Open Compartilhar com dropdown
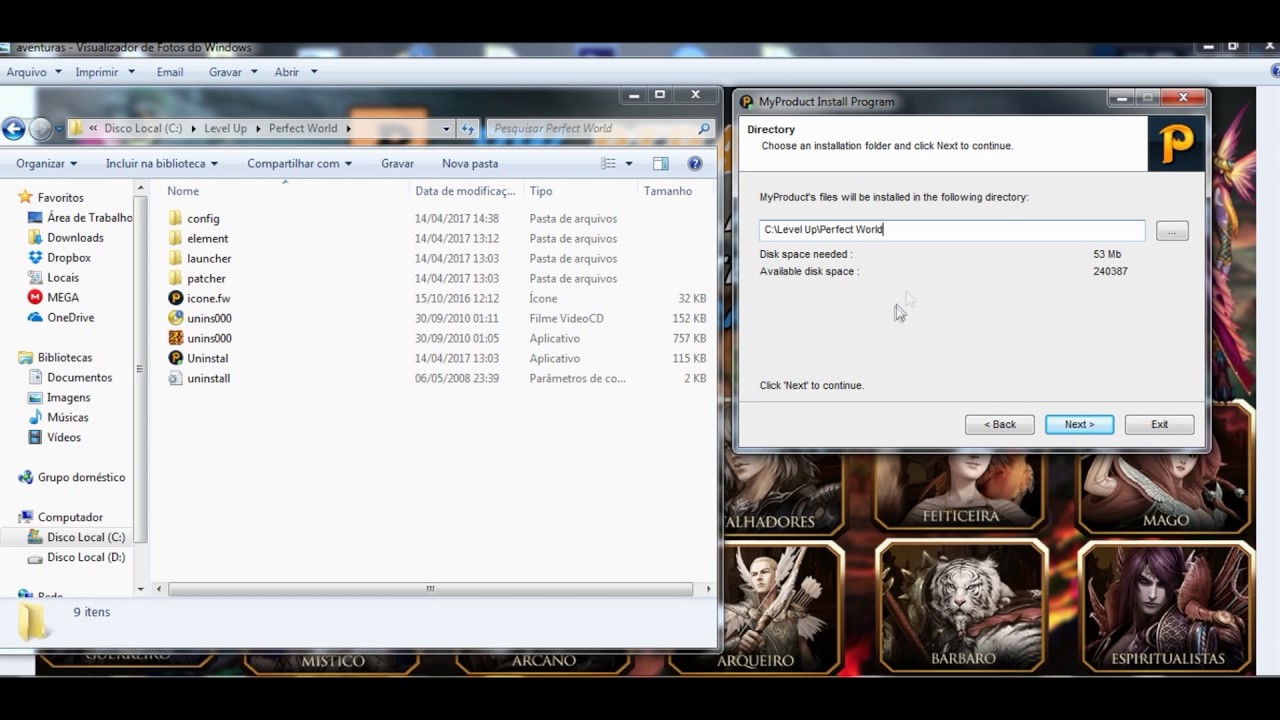Screen dimensions: 1280x720 [x=300, y=163]
